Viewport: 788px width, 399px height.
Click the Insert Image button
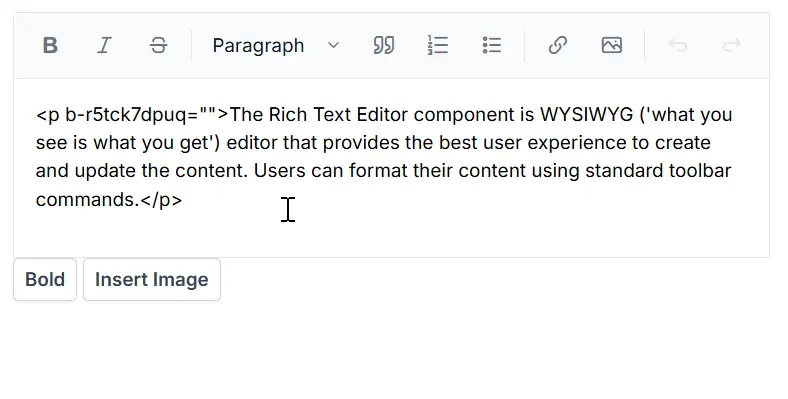(x=152, y=279)
